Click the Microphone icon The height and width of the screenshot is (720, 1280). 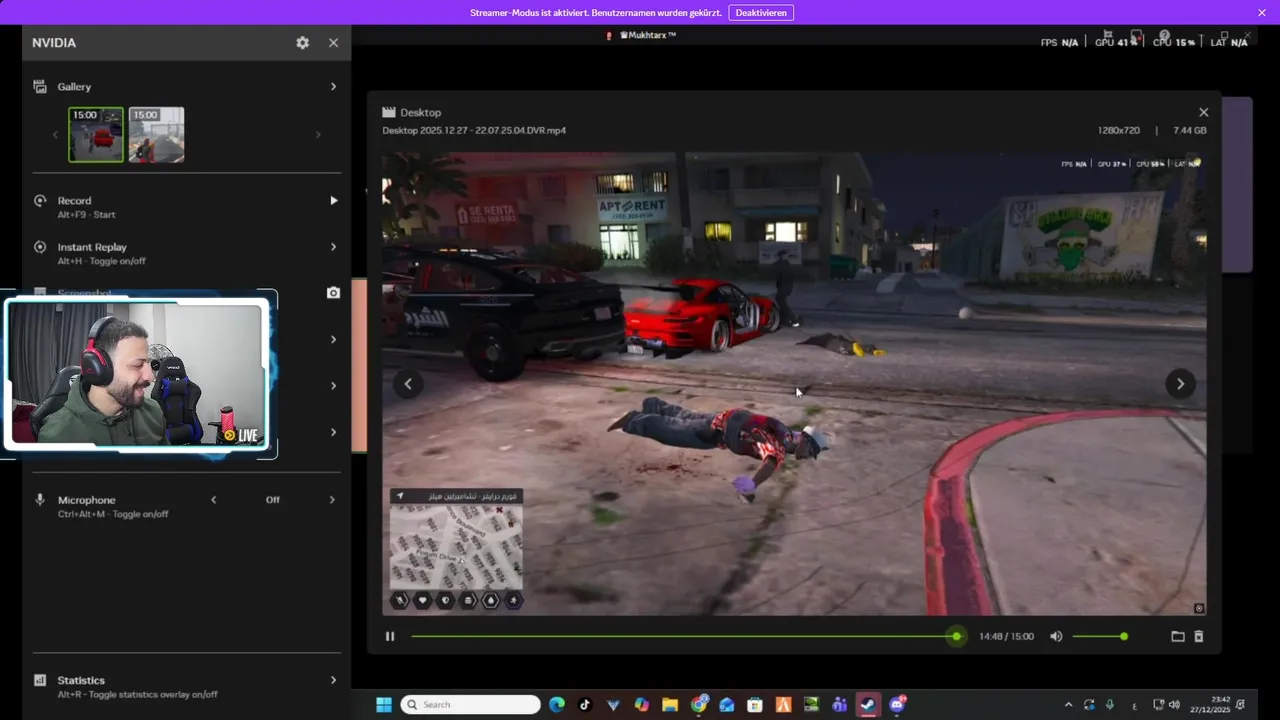coord(40,500)
